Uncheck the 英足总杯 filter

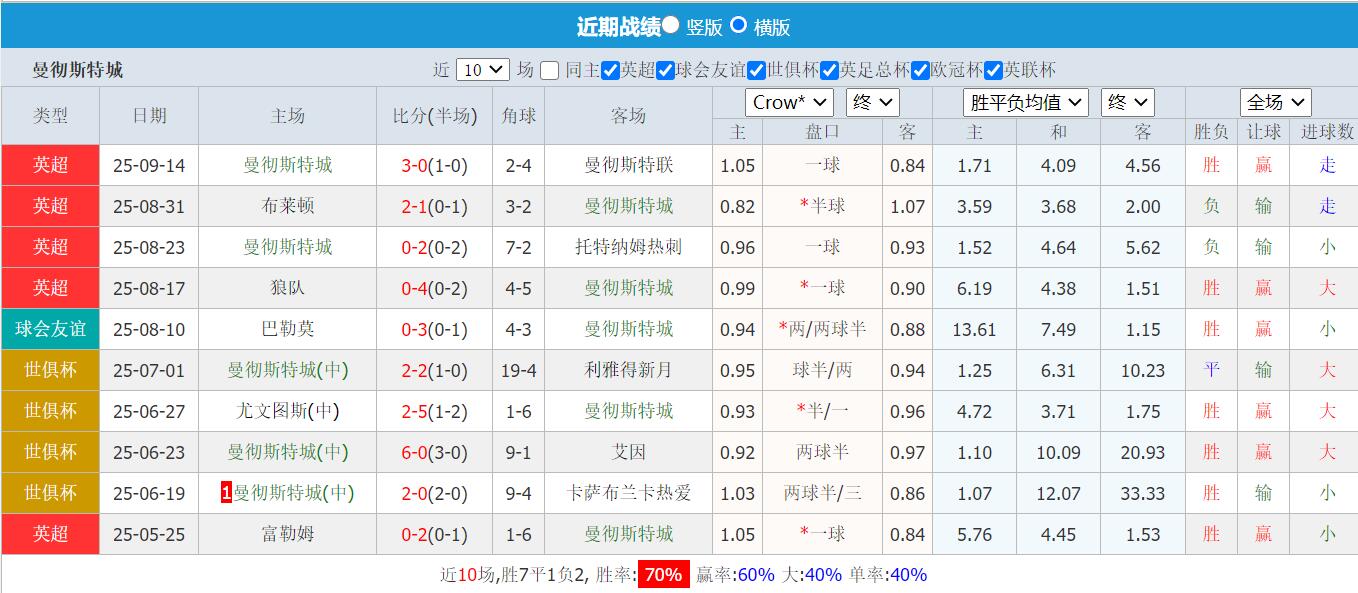pyautogui.click(x=827, y=71)
